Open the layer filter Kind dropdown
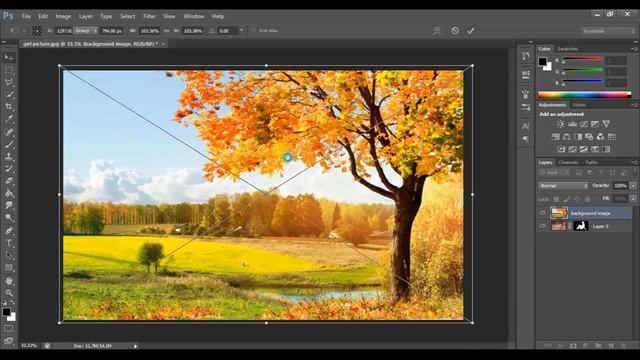The width and height of the screenshot is (640, 360). tap(554, 173)
